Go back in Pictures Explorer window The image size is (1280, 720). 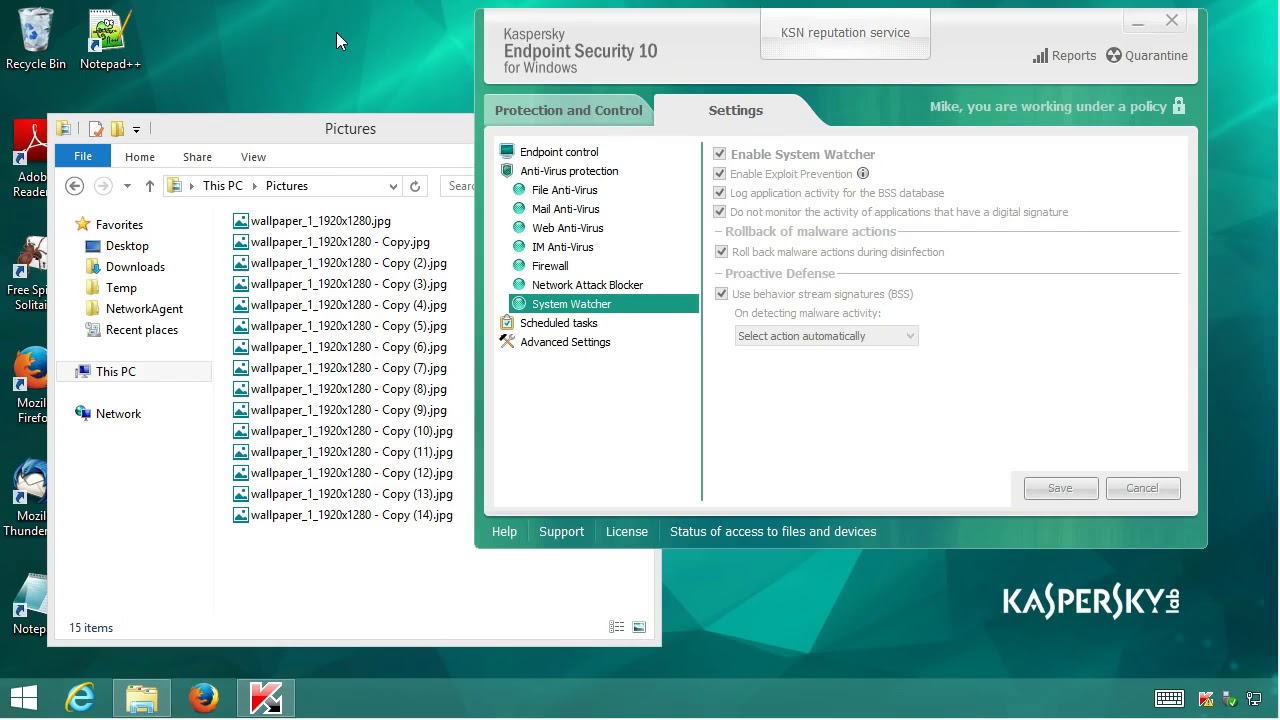[74, 186]
